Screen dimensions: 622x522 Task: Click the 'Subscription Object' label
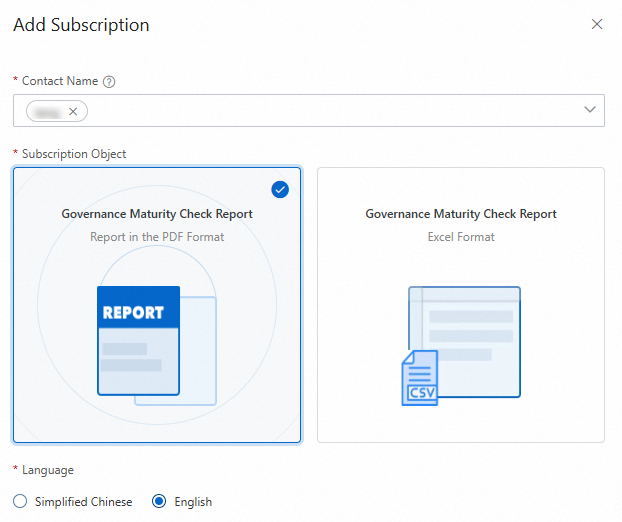coord(74,154)
